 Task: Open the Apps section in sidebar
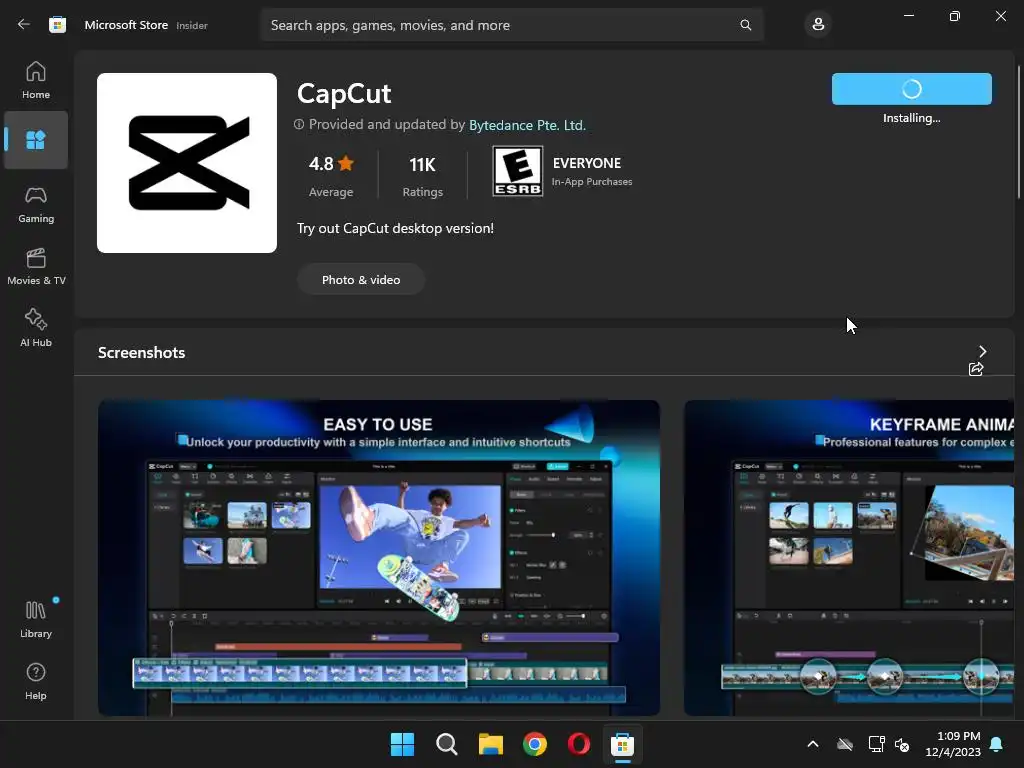click(x=36, y=140)
